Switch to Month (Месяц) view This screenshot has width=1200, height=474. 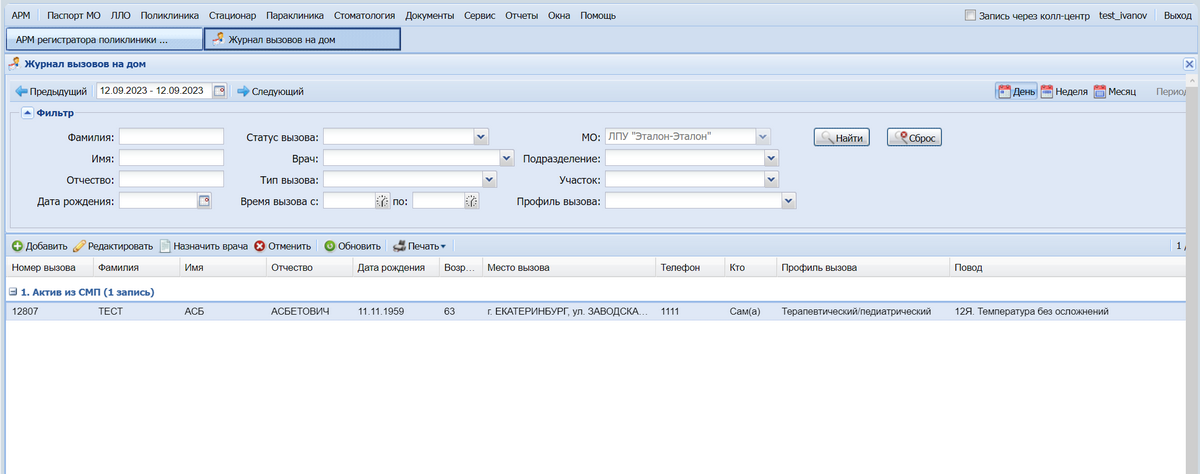(x=1099, y=91)
